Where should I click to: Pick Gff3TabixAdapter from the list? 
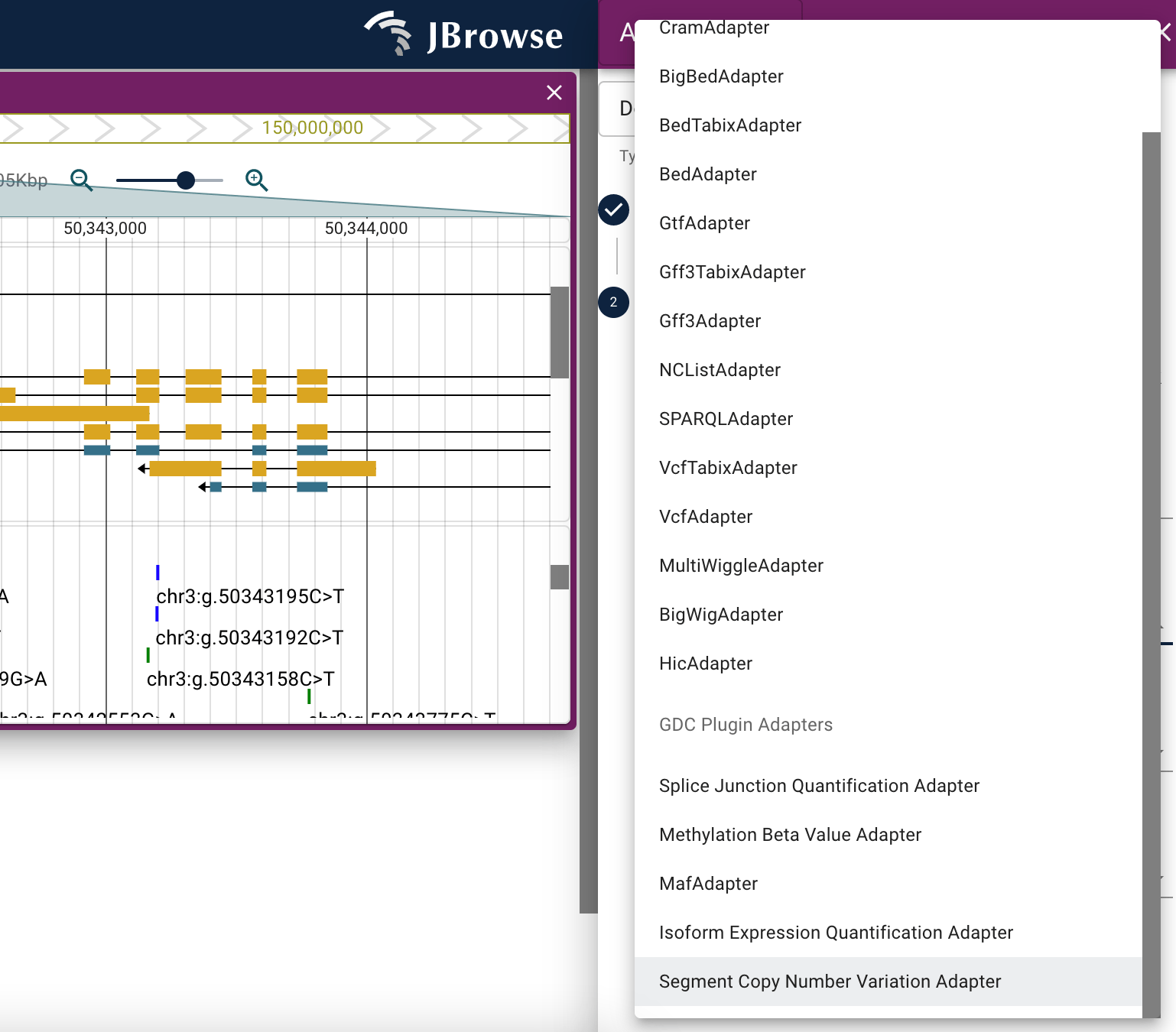[x=888, y=272]
